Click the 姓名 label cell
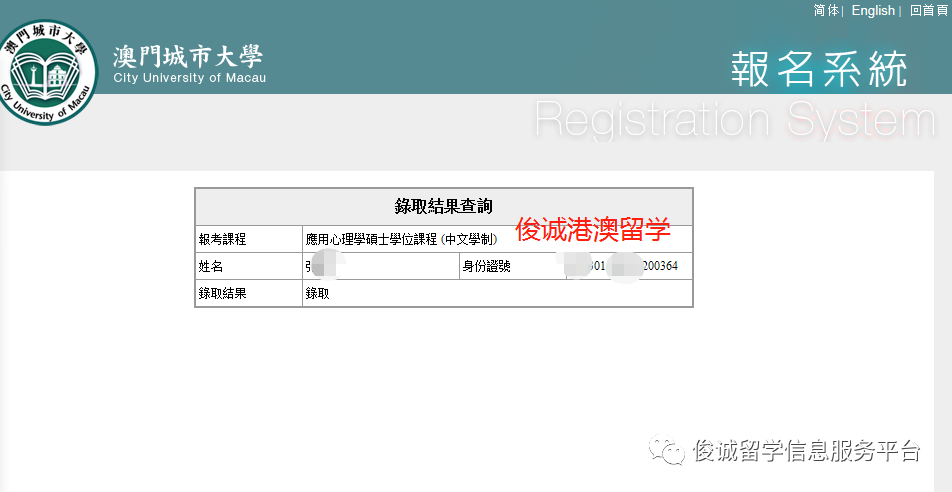952x492 pixels. (249, 266)
